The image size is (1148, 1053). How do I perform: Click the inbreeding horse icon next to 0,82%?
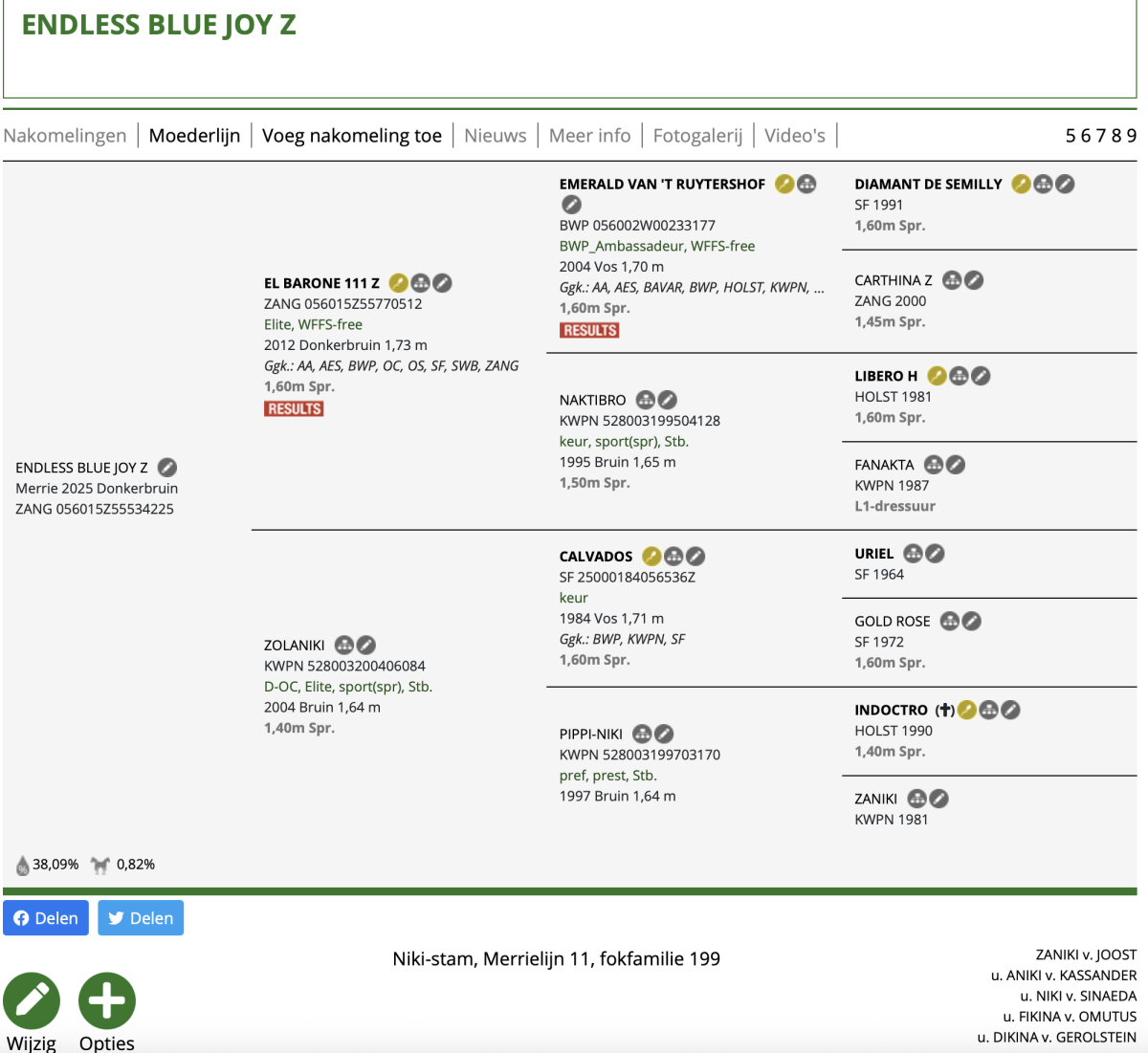(x=100, y=865)
